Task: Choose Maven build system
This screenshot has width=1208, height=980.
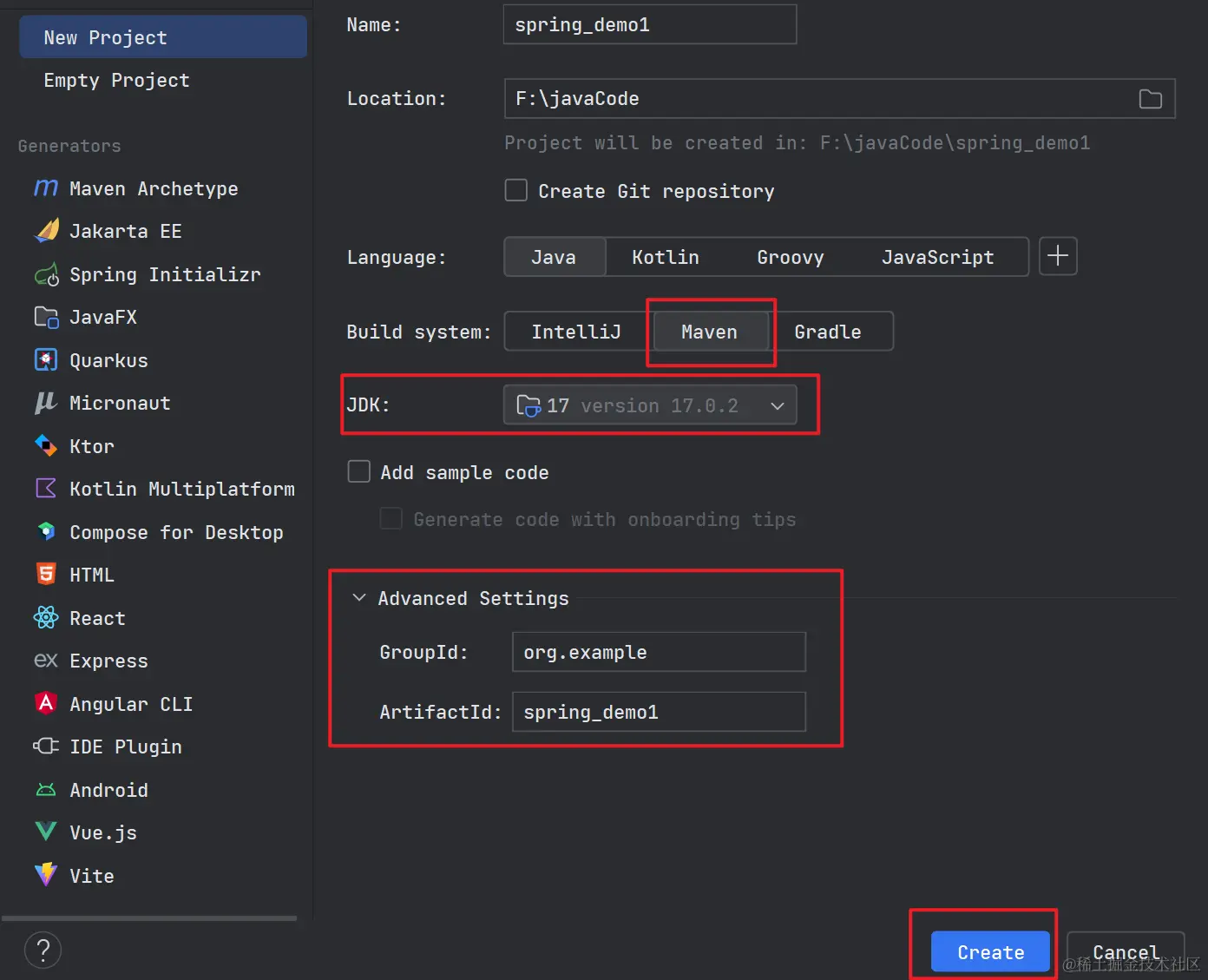Action: pos(710,332)
